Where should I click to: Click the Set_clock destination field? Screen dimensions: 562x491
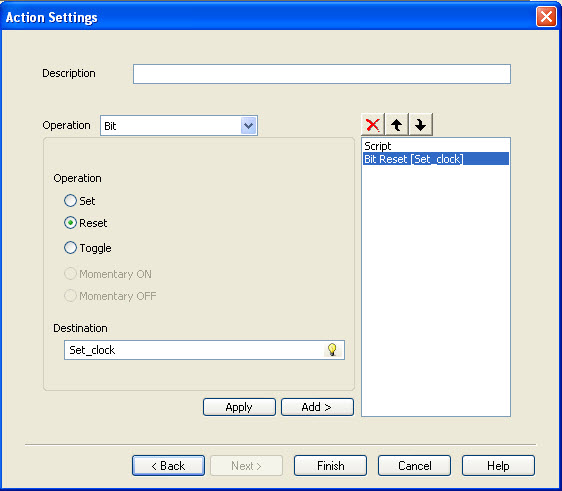pos(204,350)
